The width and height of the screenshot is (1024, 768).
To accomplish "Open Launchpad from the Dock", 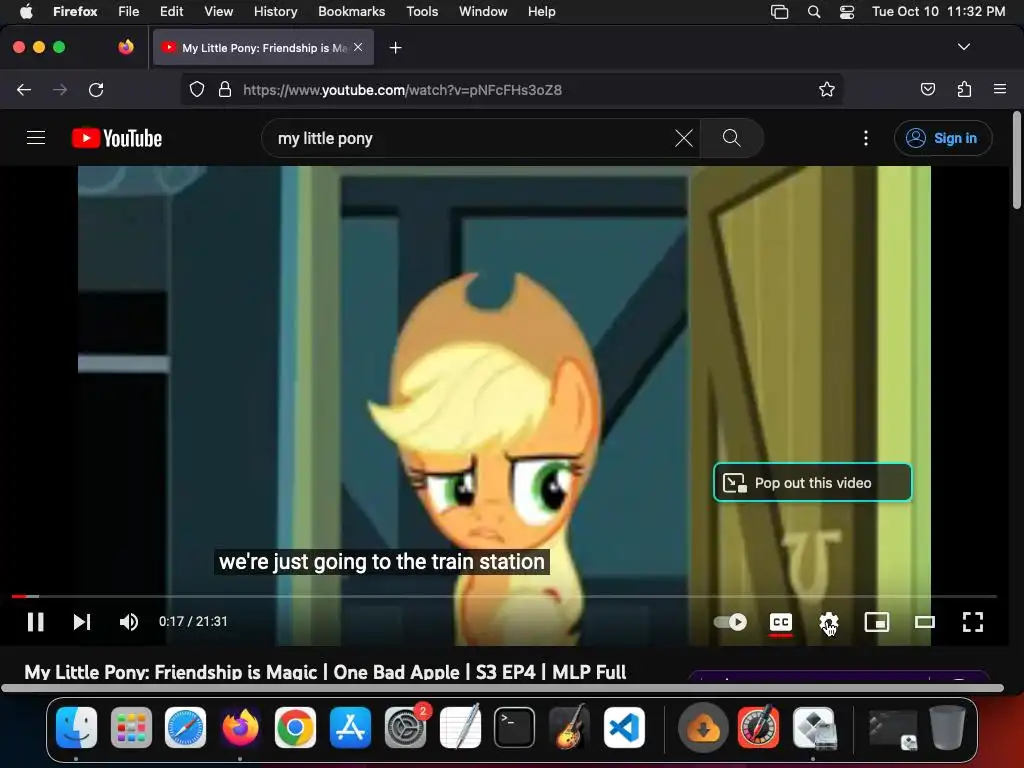I will point(131,727).
